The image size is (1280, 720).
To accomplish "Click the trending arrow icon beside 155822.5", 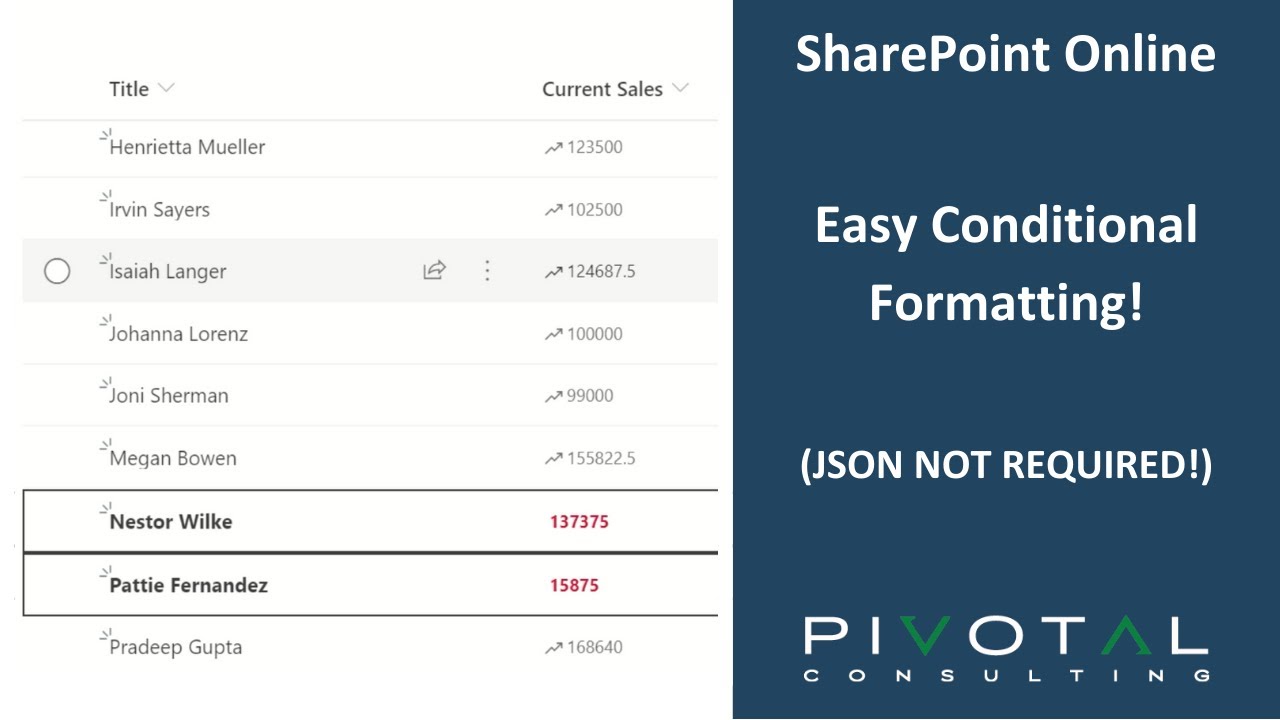I will tap(553, 459).
